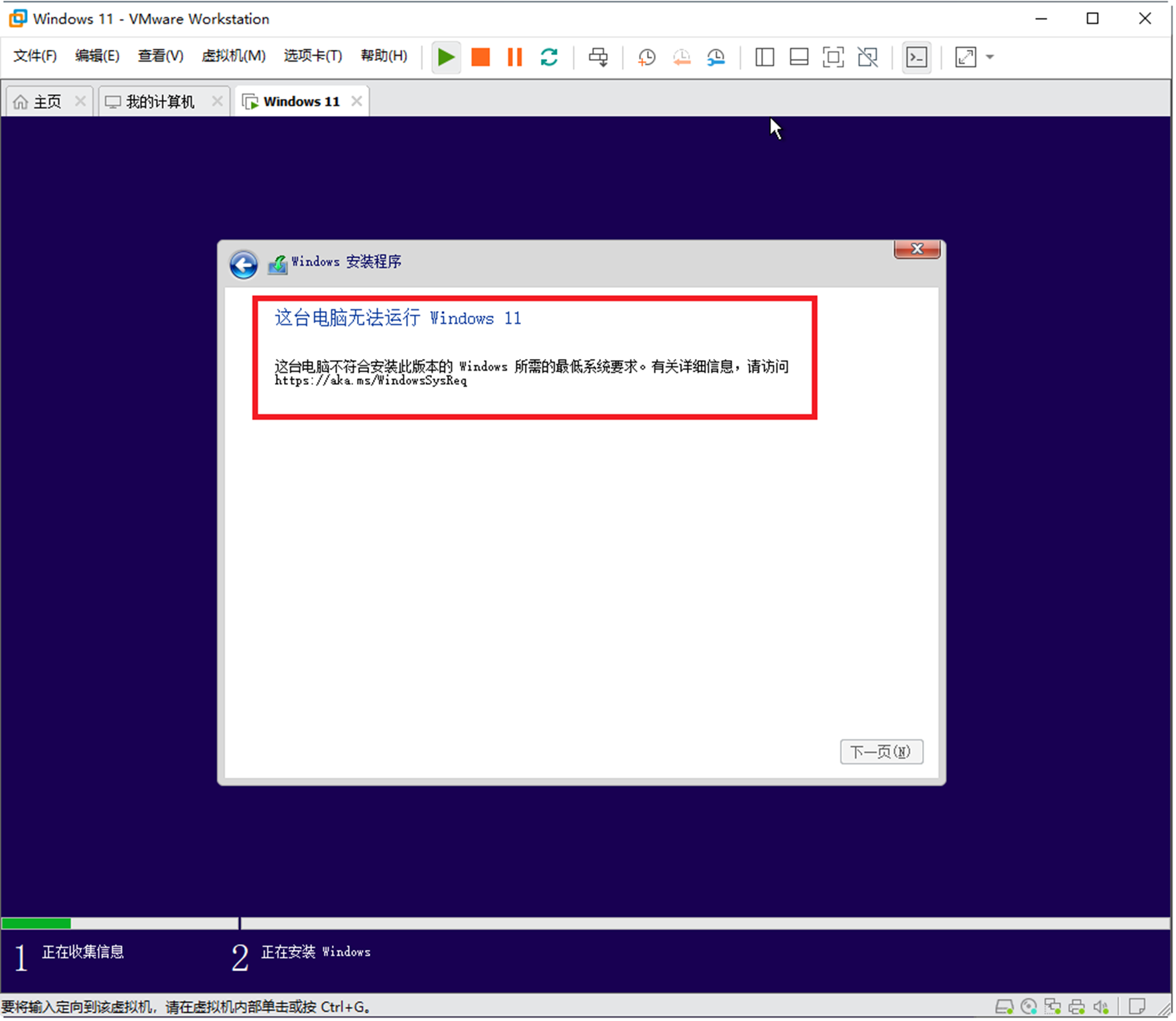Enter full screen mode
Screen dimensions: 1176x1021
tap(833, 57)
